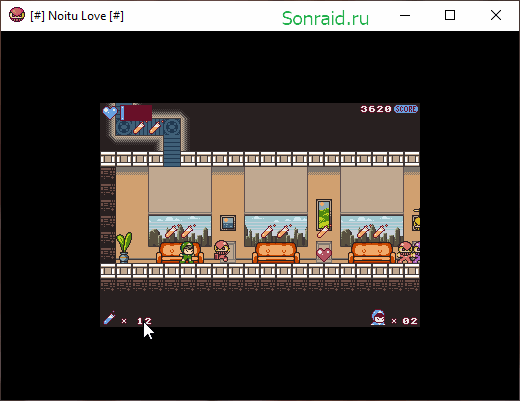Click the syringe pickup below the tall painting
Image resolution: width=520 pixels, height=401 pixels.
323,231
